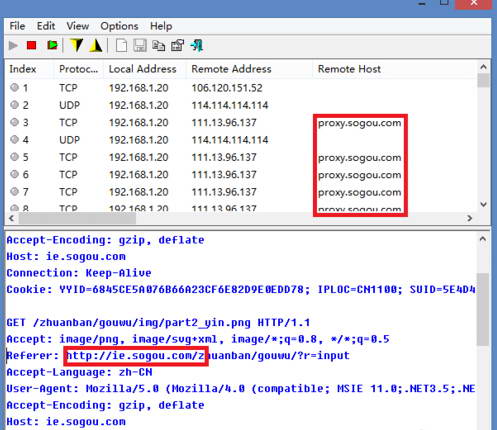
Task: Click the copy selected items icon
Action: point(158,45)
